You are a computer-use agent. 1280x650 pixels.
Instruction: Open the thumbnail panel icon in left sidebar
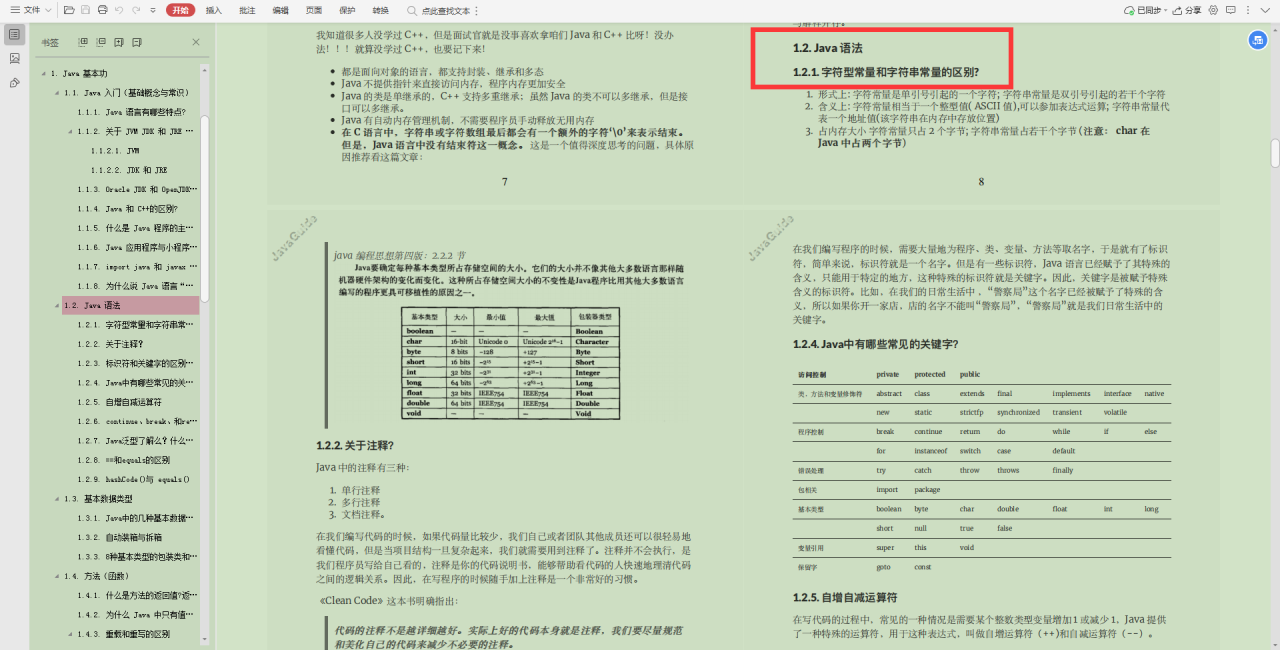[x=14, y=58]
